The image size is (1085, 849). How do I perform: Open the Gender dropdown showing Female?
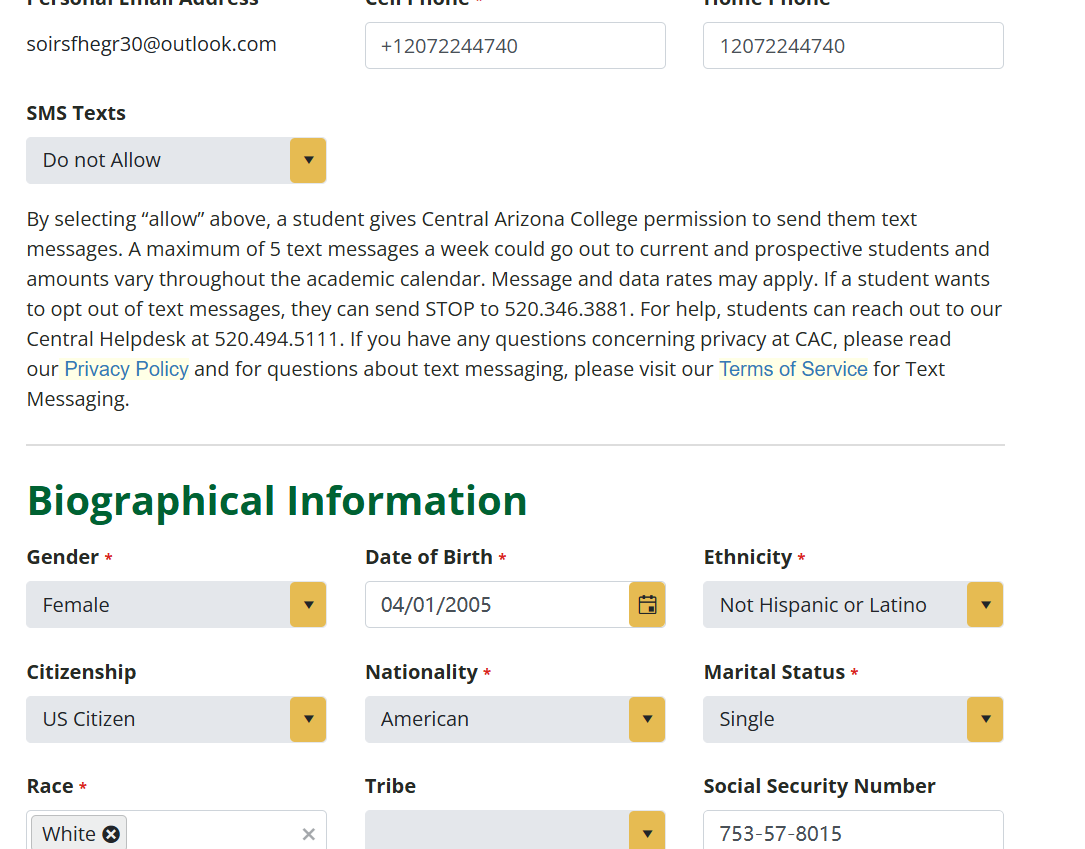tap(176, 605)
